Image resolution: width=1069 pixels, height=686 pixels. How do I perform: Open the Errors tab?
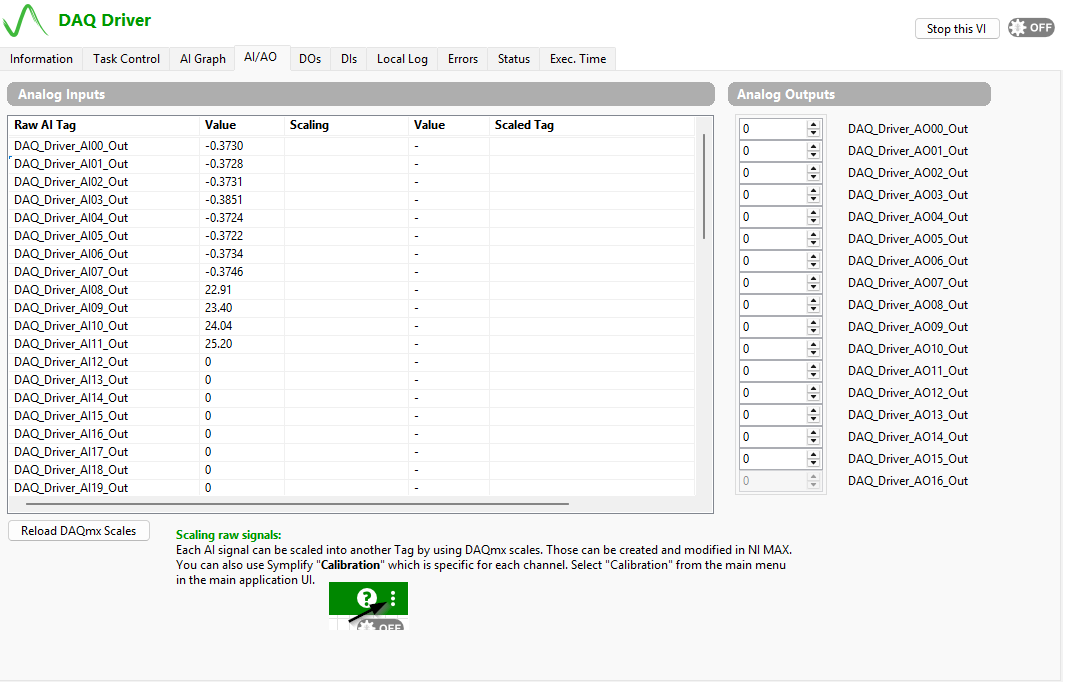[462, 59]
